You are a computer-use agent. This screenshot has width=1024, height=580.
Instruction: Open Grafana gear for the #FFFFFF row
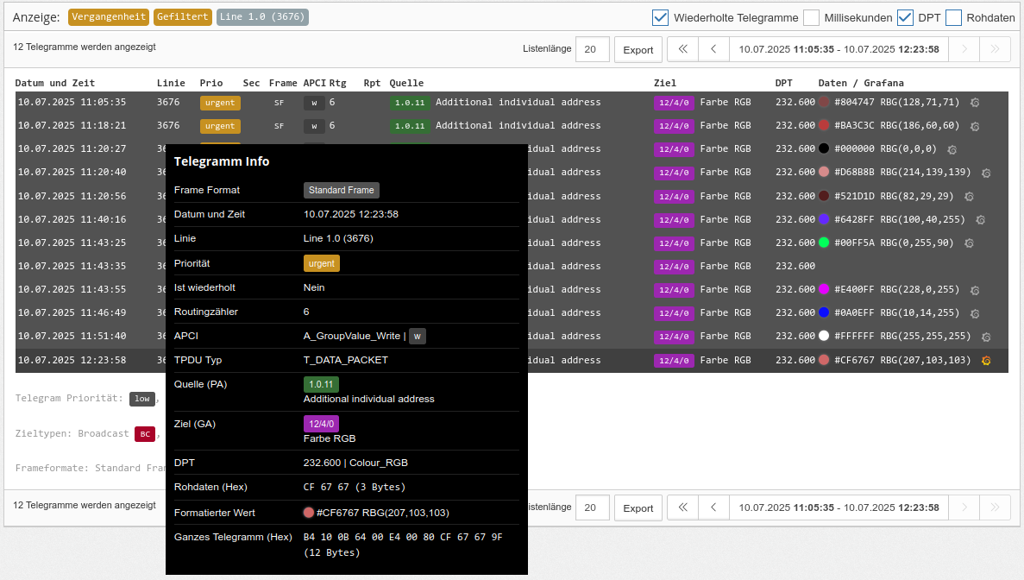(x=986, y=337)
